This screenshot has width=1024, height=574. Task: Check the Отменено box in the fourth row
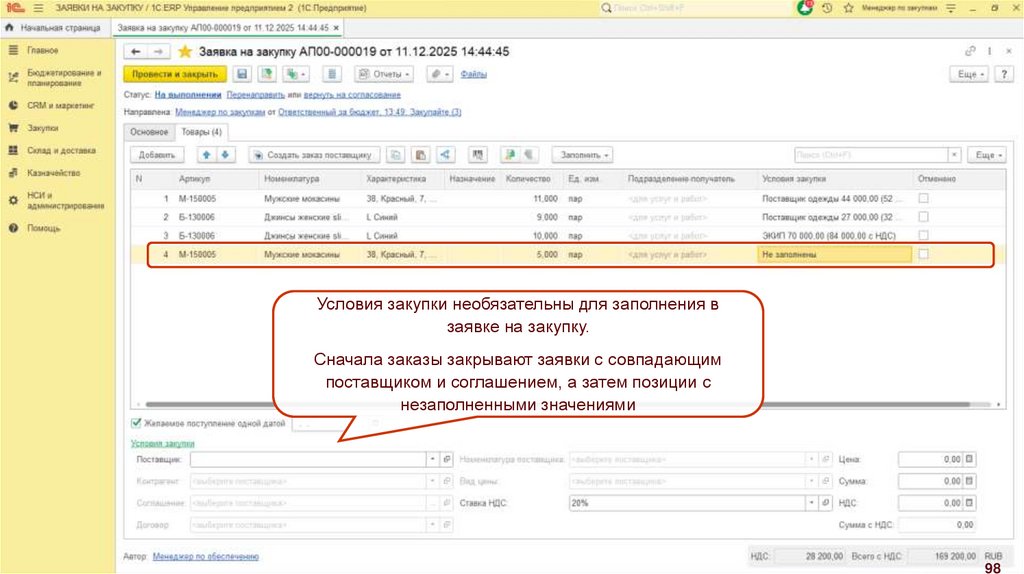pos(923,255)
